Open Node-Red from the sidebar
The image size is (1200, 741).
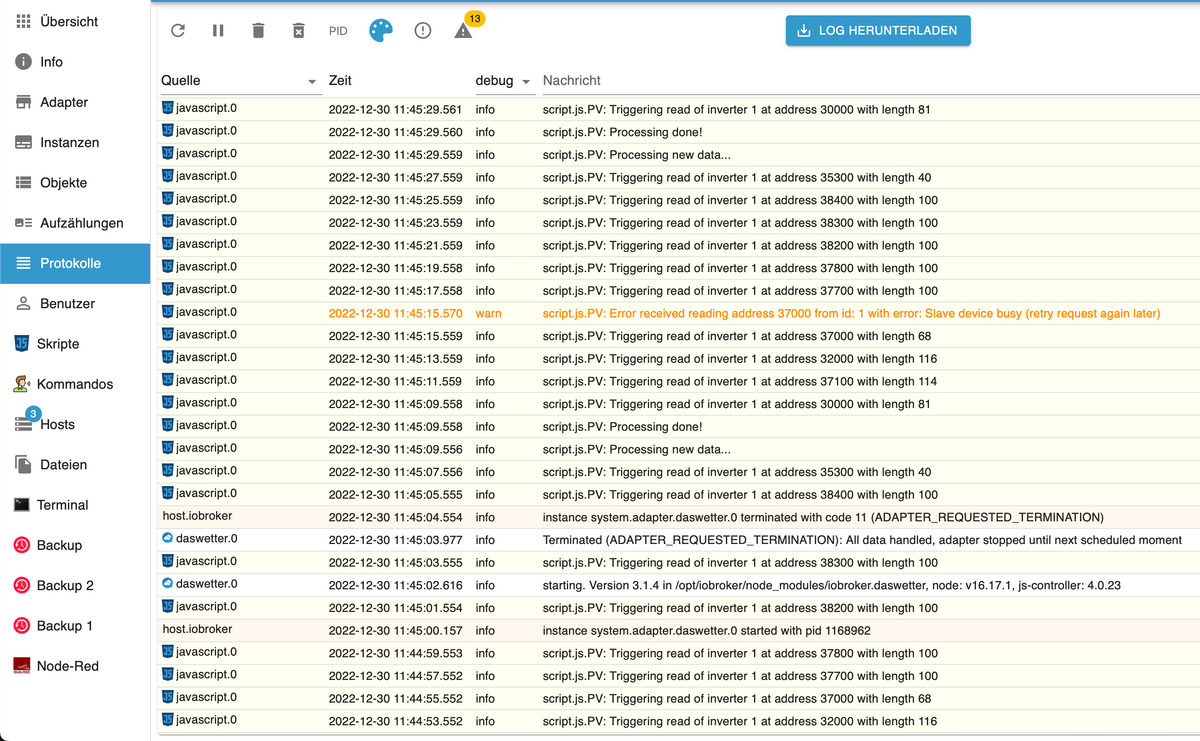[75, 666]
